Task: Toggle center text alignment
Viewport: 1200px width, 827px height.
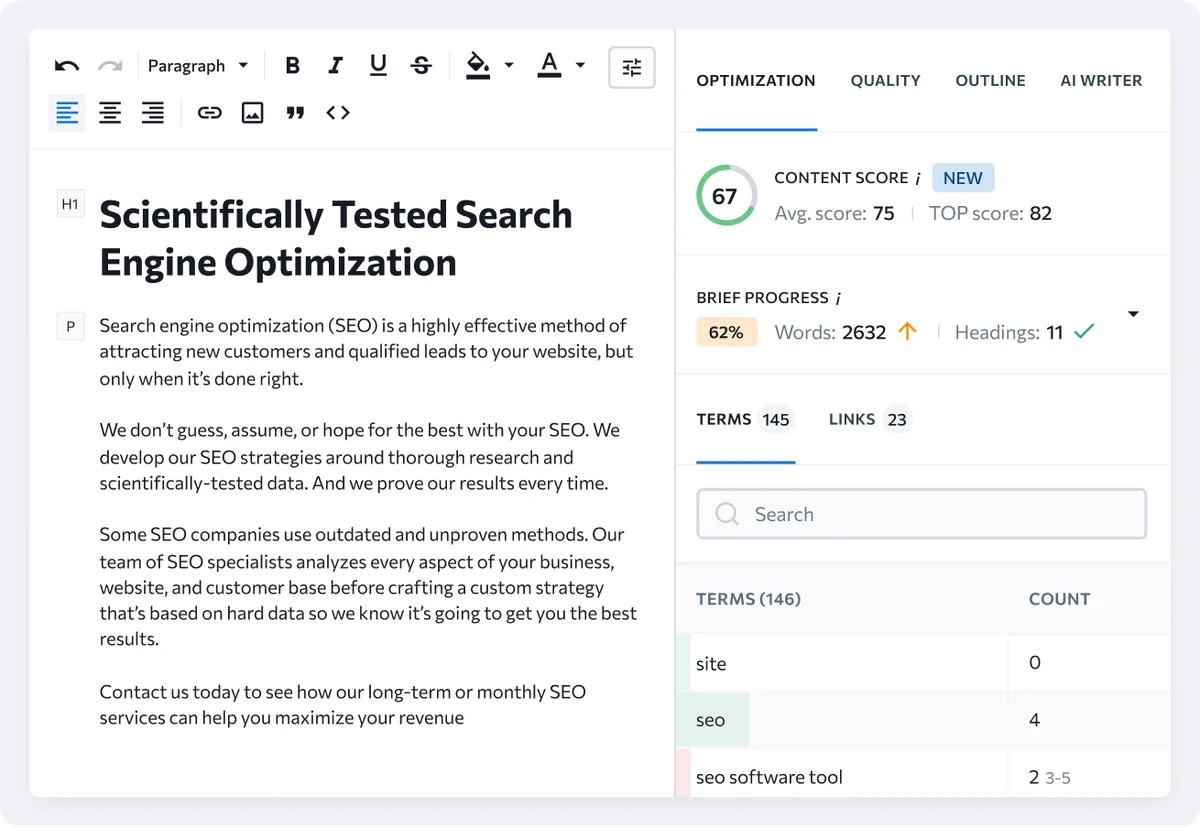Action: pos(110,112)
